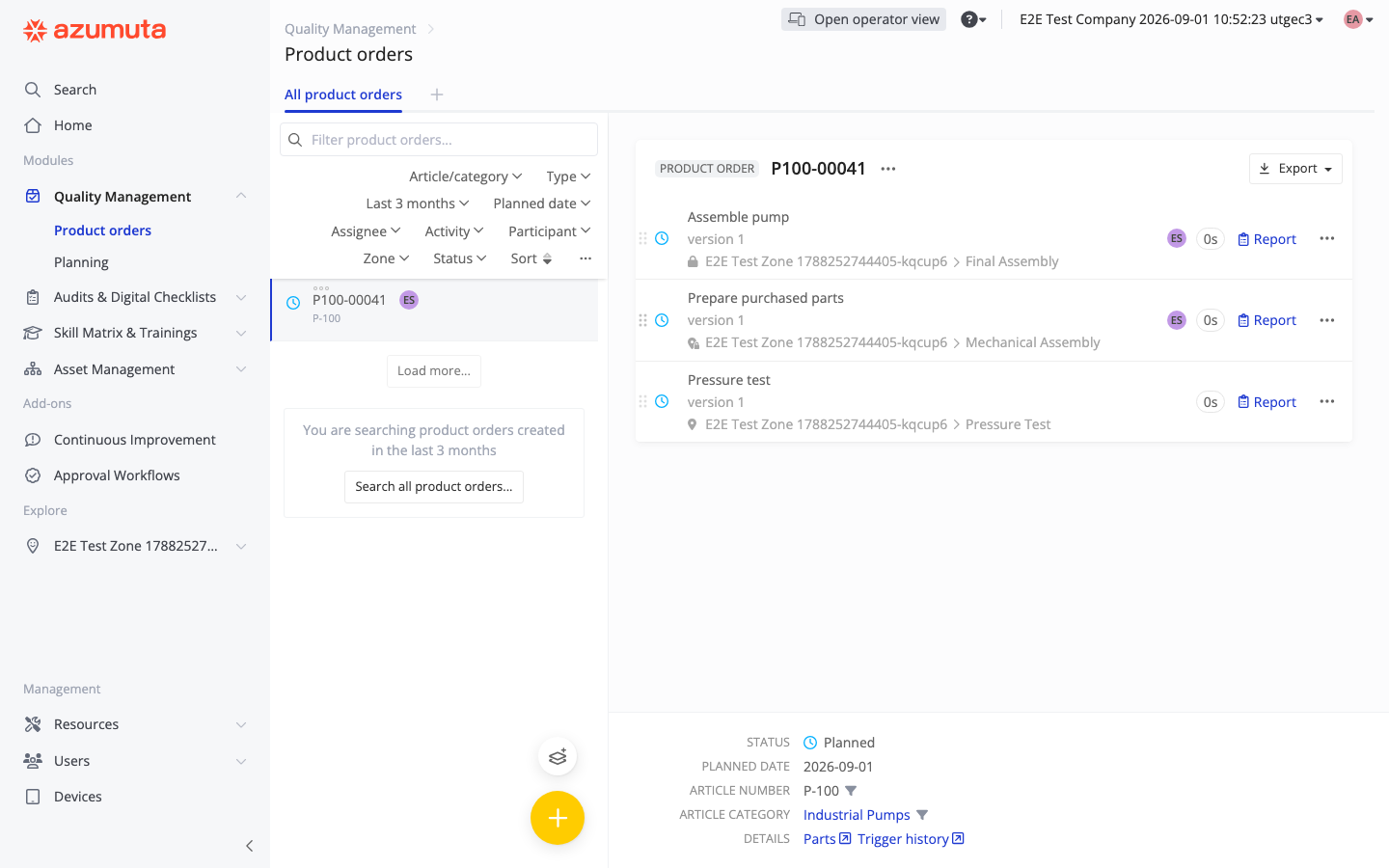Viewport: 1389px width, 868px height.
Task: Click the filter funnel beside article number P-100
Action: pos(851,791)
